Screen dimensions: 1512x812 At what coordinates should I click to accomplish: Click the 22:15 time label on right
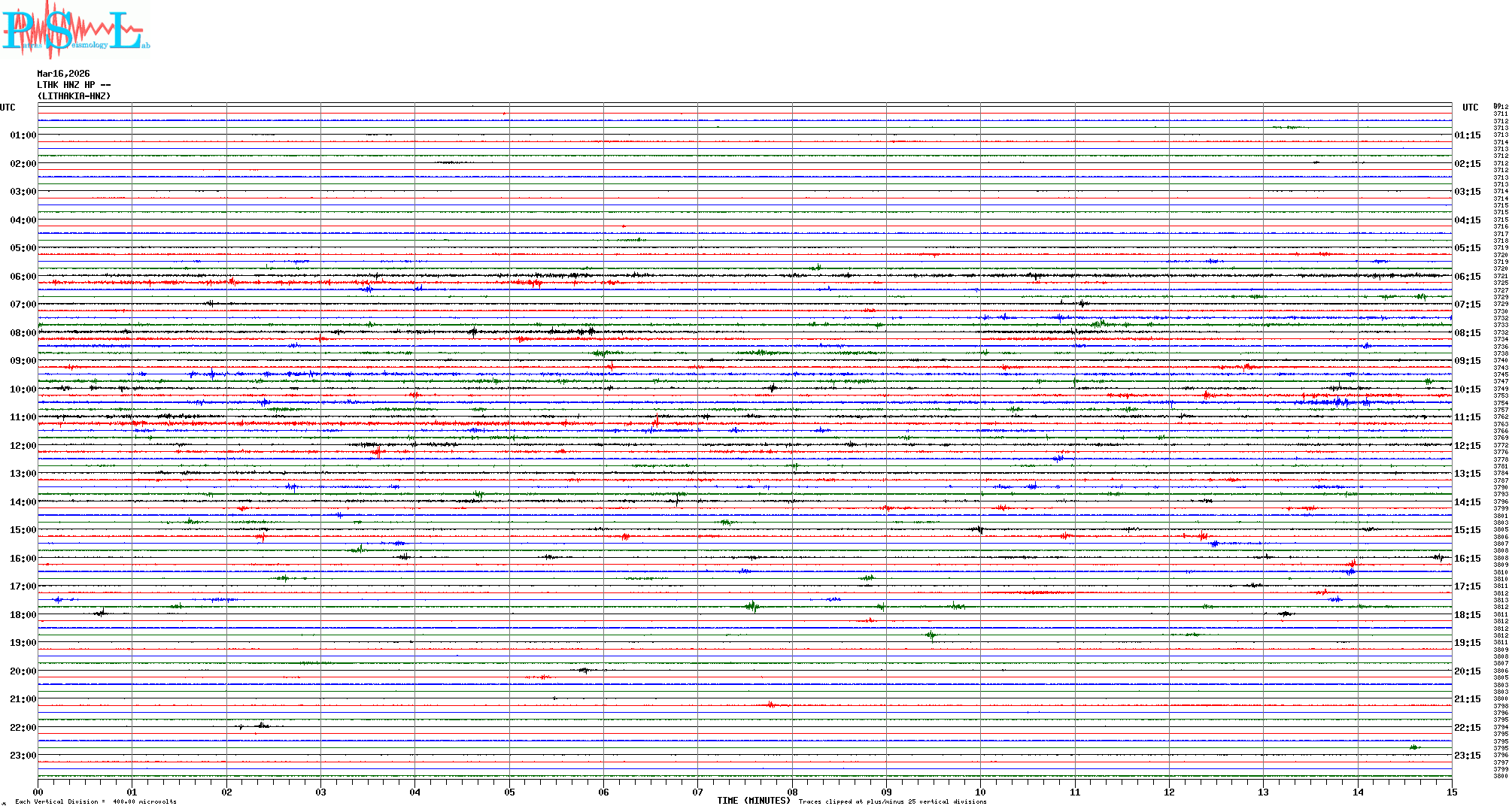coord(1467,728)
